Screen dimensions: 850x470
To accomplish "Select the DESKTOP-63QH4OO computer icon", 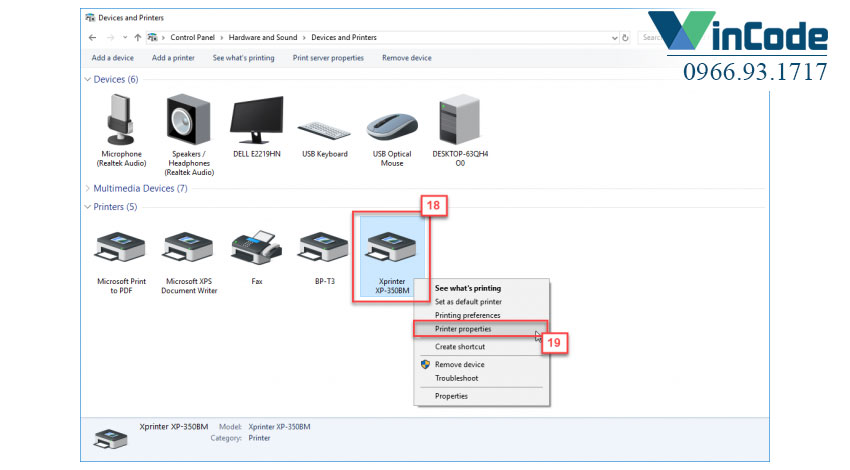I will pyautogui.click(x=460, y=120).
